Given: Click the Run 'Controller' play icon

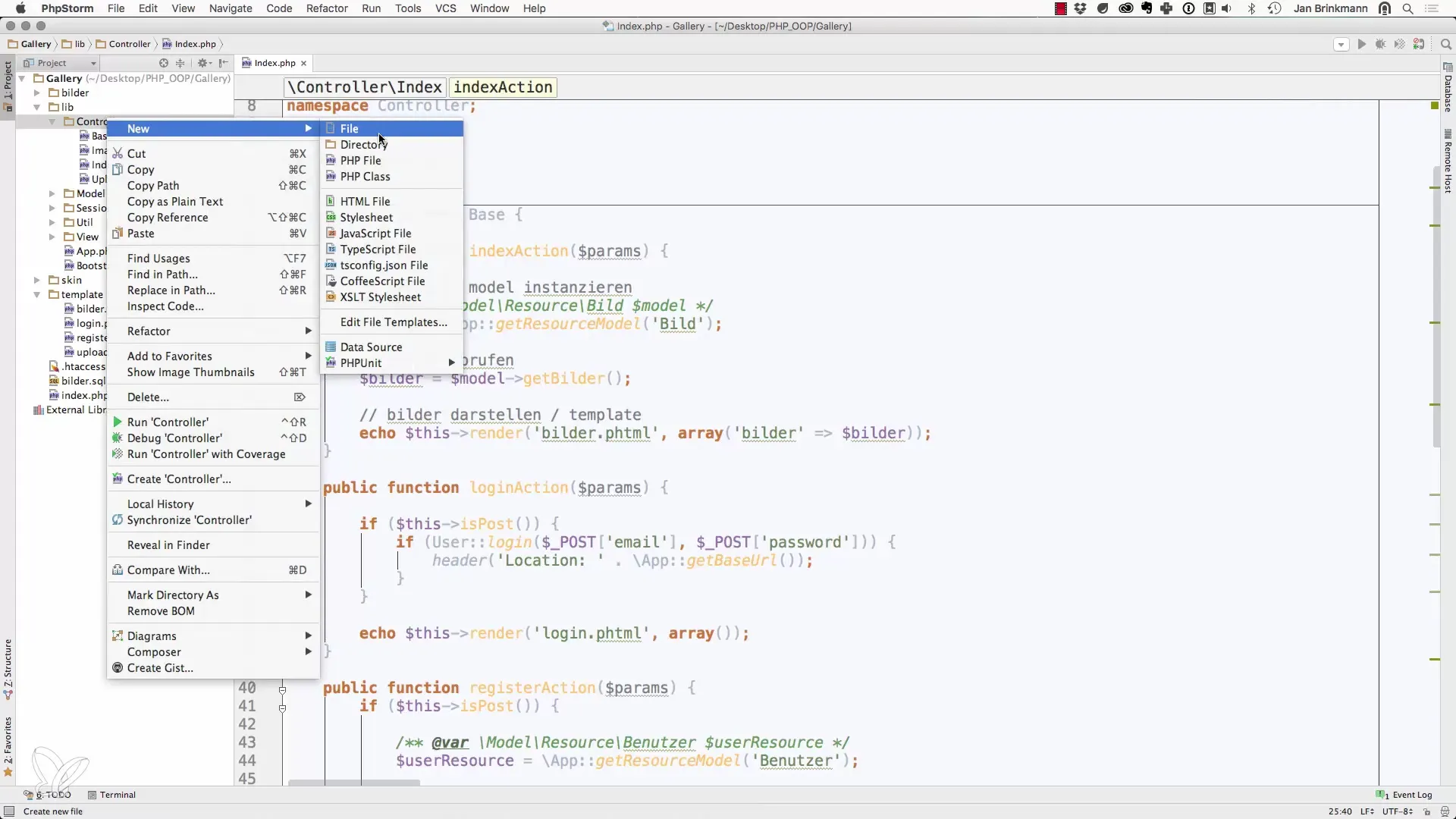Looking at the screenshot, I should coord(118,422).
